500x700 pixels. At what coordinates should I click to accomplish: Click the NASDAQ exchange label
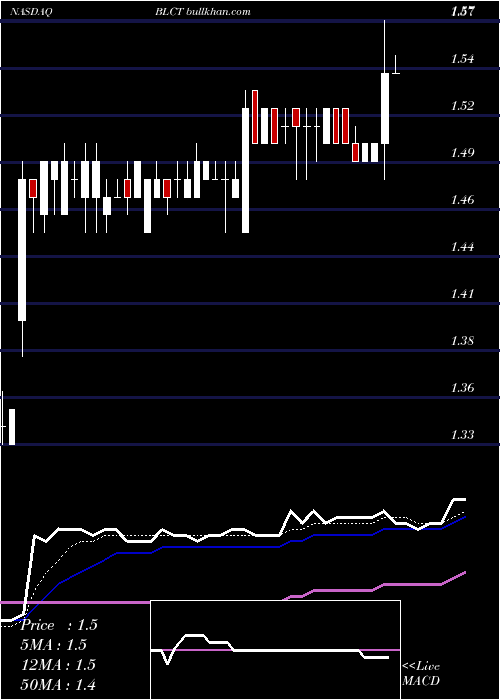[31, 12]
